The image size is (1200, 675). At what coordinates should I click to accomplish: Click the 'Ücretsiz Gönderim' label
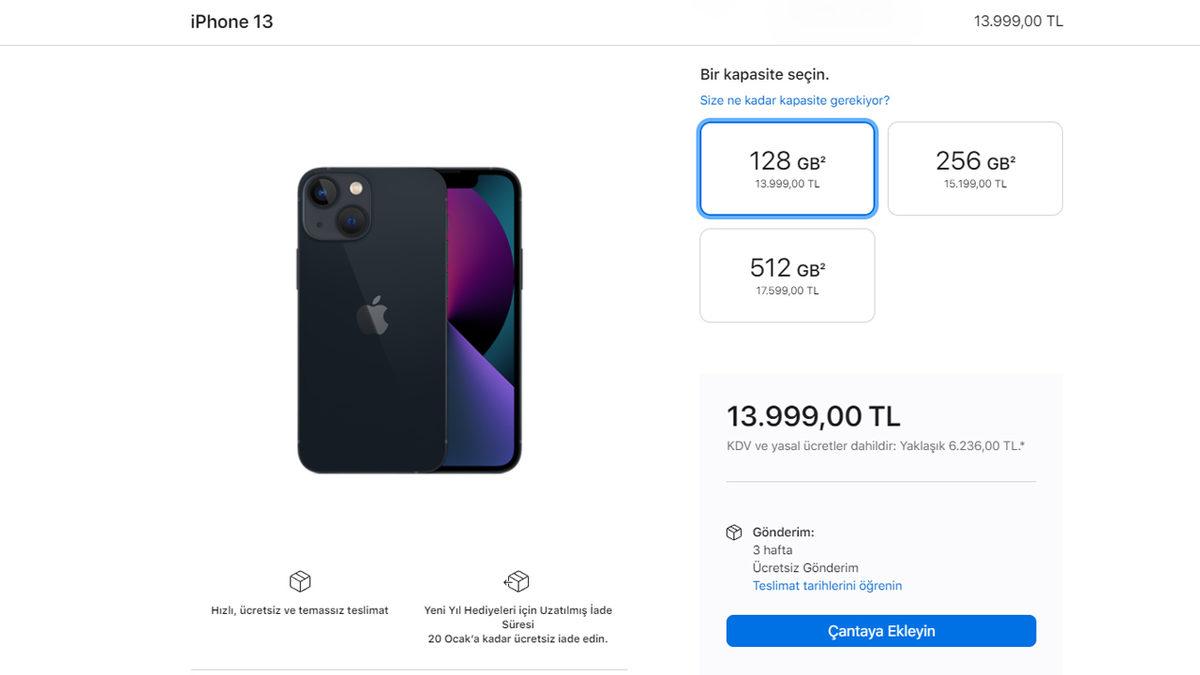click(x=806, y=567)
